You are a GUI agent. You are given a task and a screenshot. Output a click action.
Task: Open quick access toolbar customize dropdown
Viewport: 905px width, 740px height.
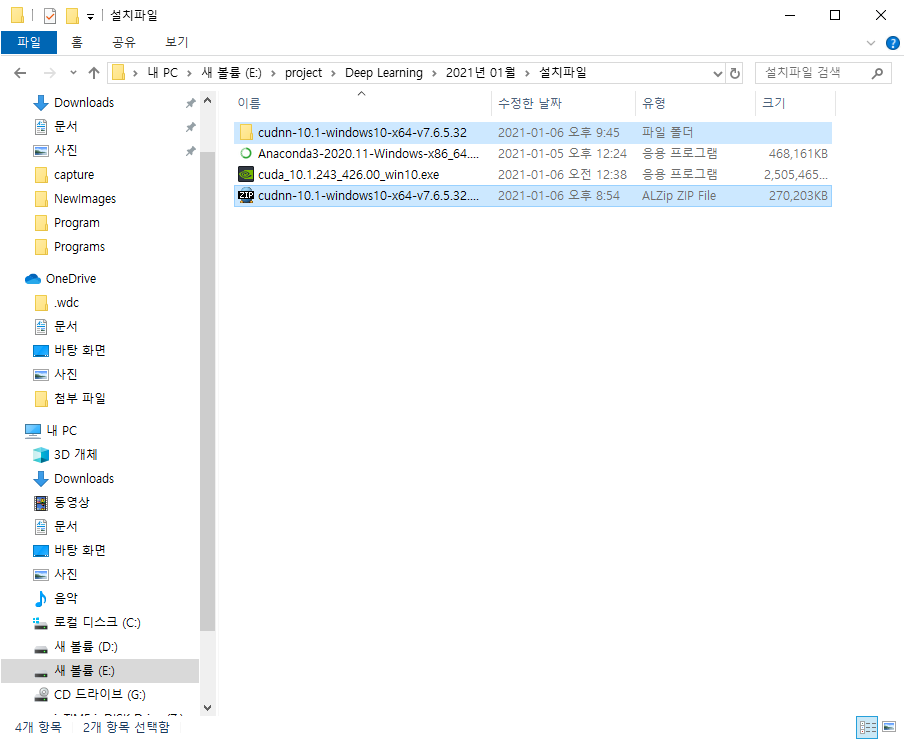coord(91,17)
